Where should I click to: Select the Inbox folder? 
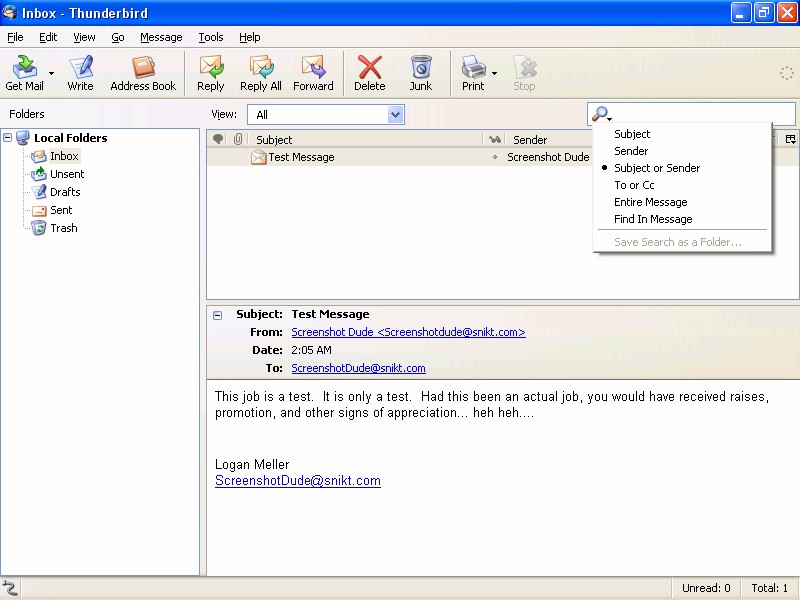64,156
